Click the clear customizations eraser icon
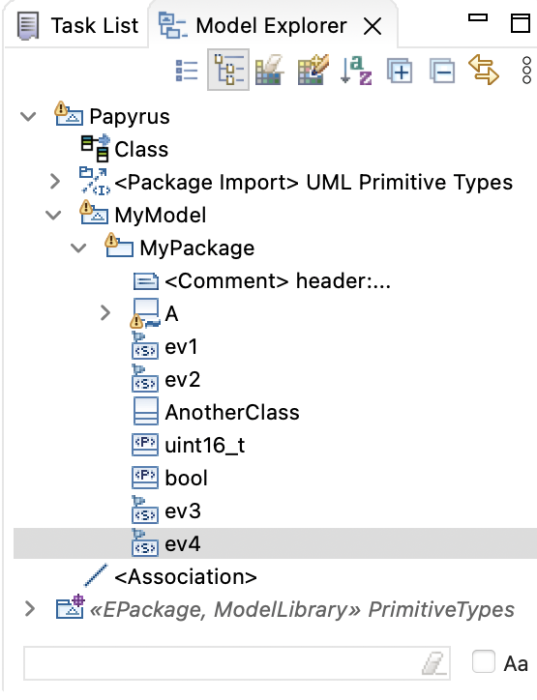537x700 pixels. coord(270,70)
